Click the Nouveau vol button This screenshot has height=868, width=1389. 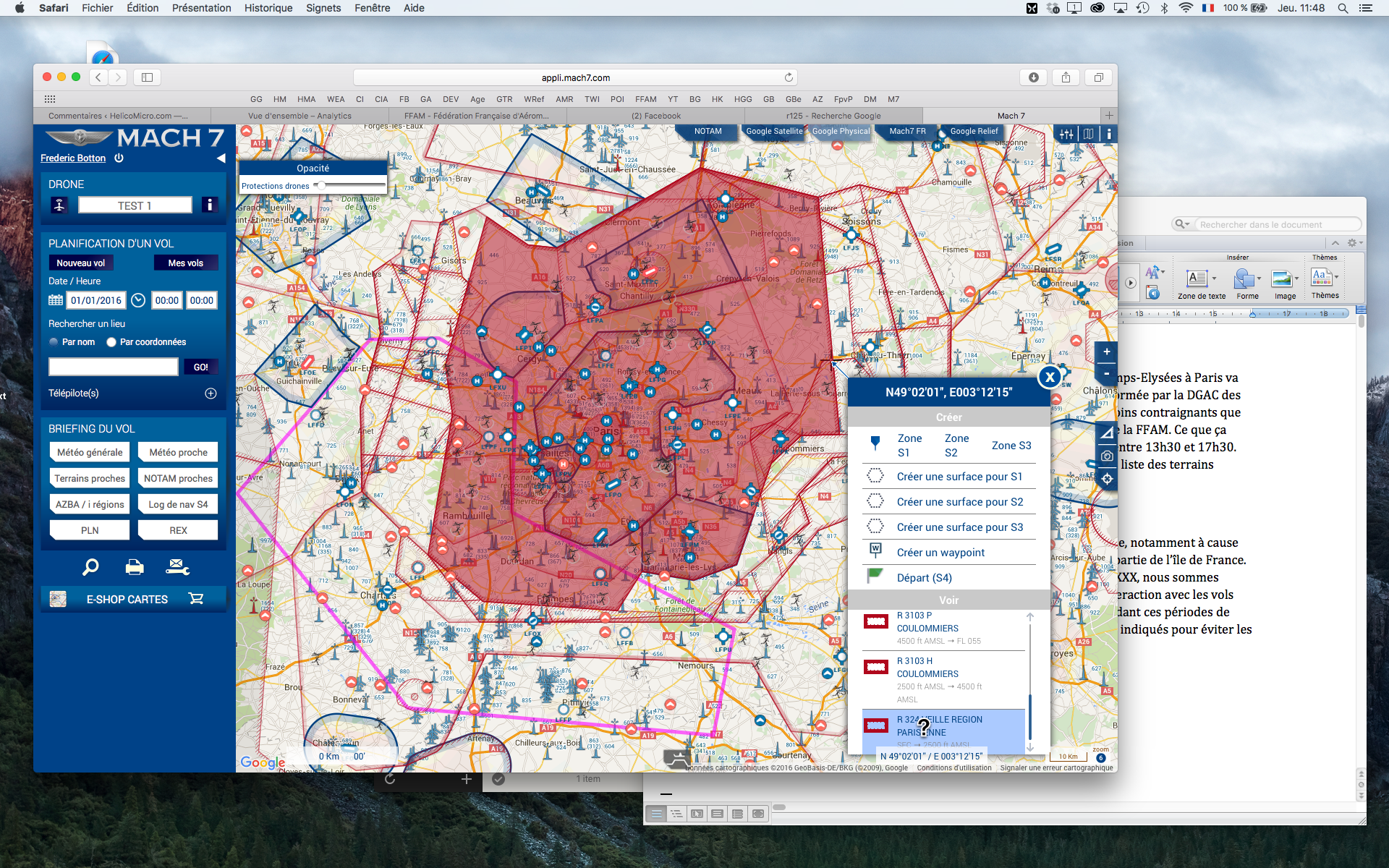81,263
